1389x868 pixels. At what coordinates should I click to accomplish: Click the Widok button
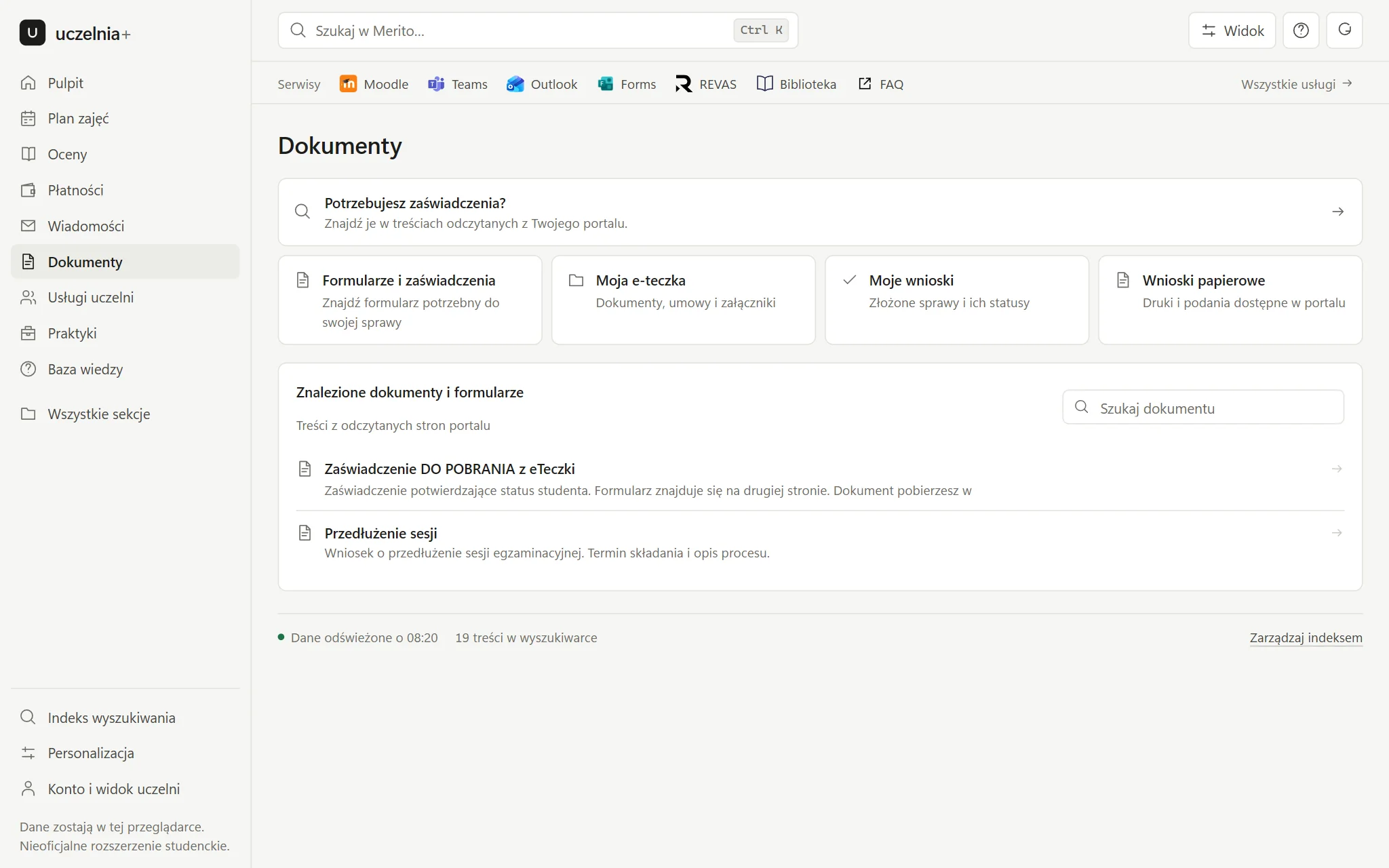tap(1232, 31)
